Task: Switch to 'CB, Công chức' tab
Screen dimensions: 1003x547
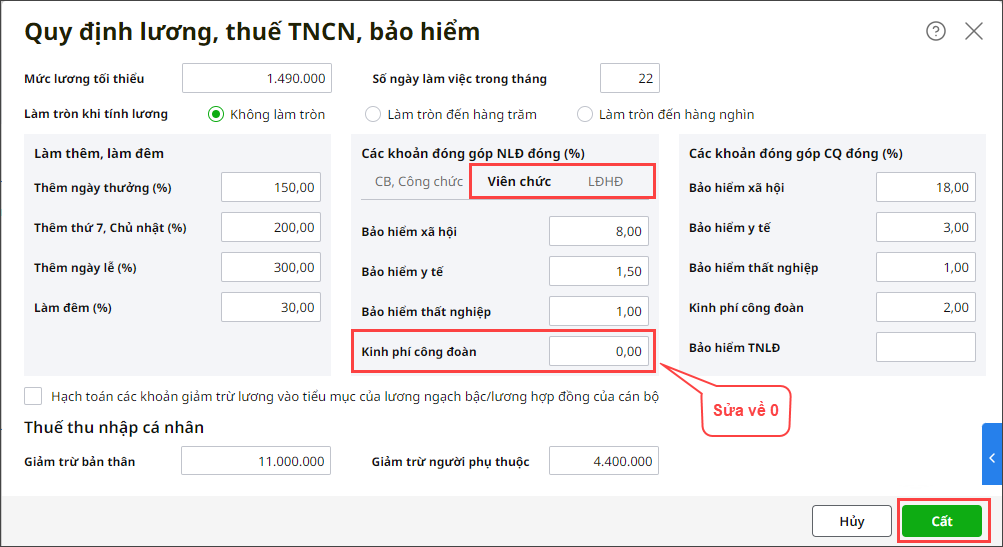Action: (418, 181)
